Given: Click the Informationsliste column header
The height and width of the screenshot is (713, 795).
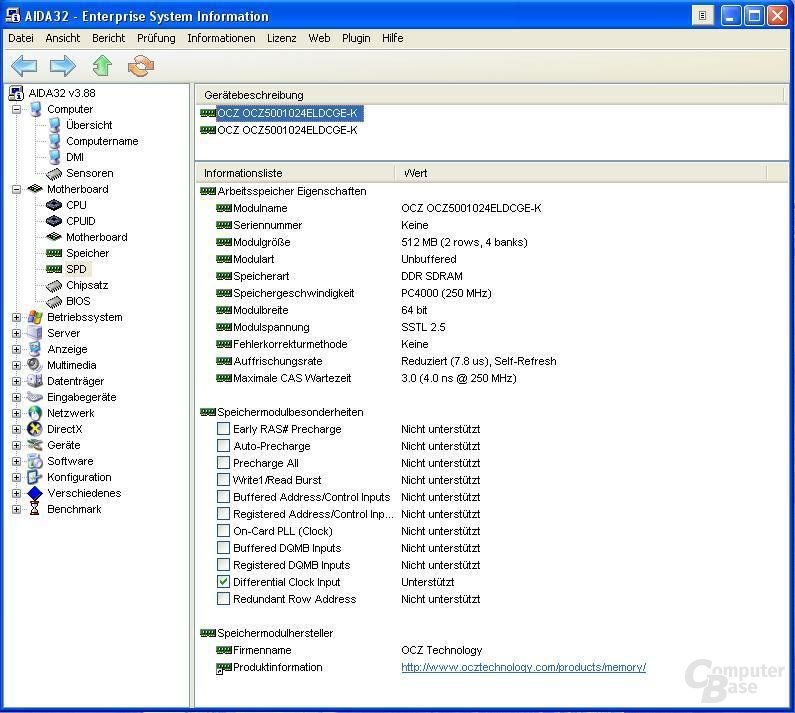Looking at the screenshot, I should pos(296,173).
